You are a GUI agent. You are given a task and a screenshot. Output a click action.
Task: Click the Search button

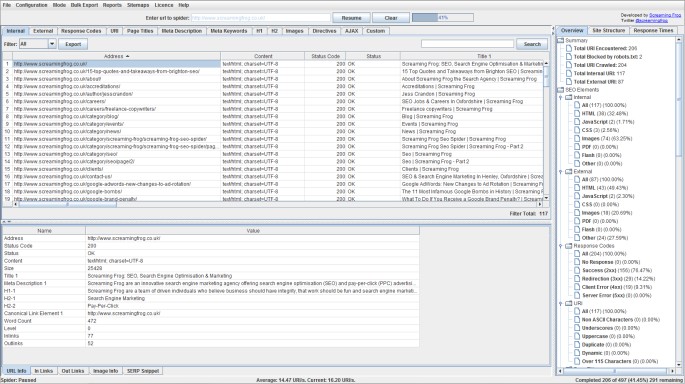[x=532, y=44]
